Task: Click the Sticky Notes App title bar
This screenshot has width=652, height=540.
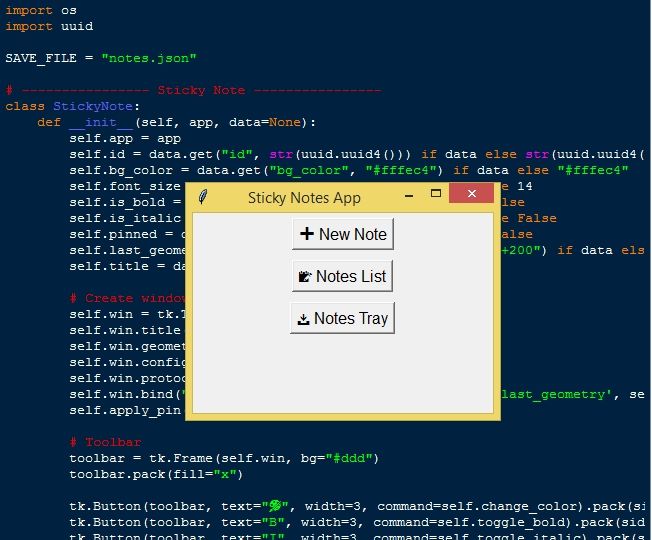Action: coord(304,198)
